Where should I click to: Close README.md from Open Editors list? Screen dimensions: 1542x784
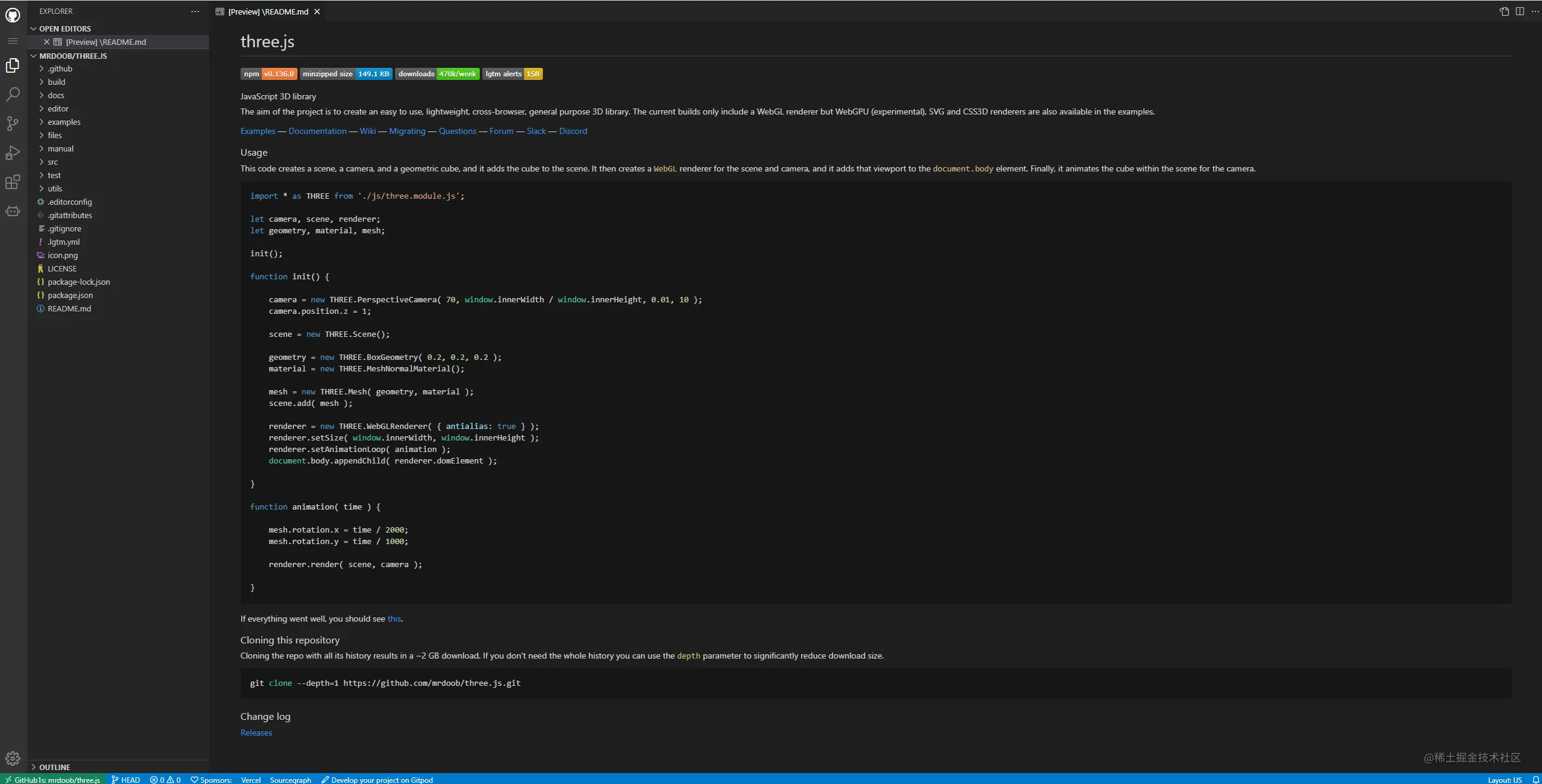click(x=47, y=42)
